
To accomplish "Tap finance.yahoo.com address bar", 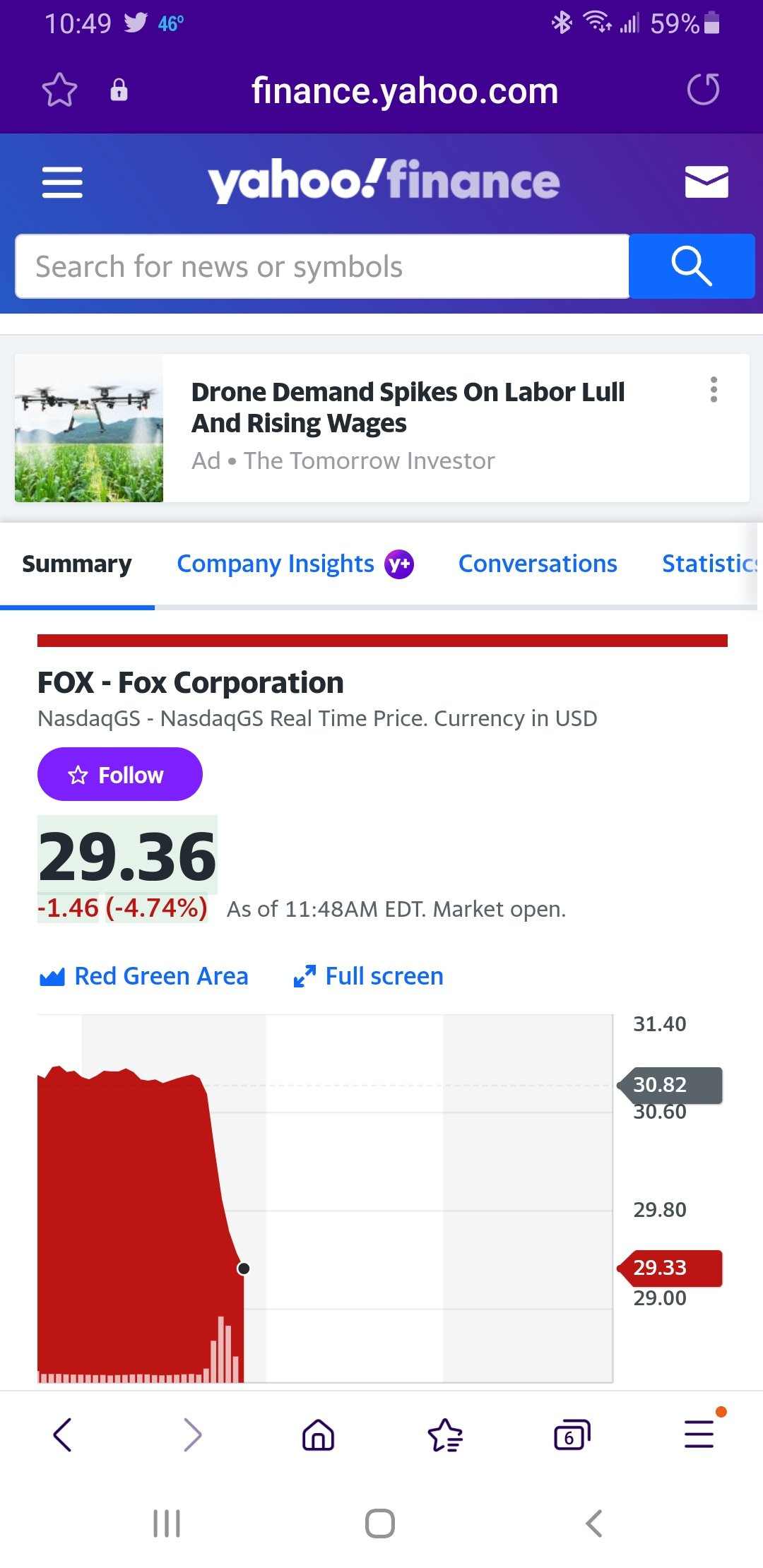I will coord(405,90).
